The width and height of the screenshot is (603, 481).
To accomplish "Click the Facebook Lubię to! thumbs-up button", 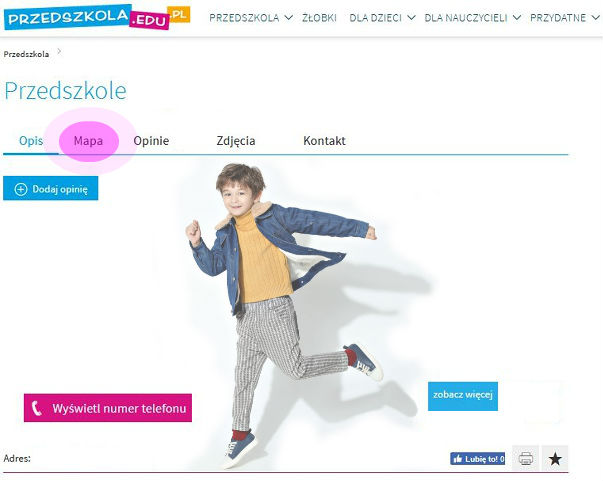I will (x=477, y=459).
